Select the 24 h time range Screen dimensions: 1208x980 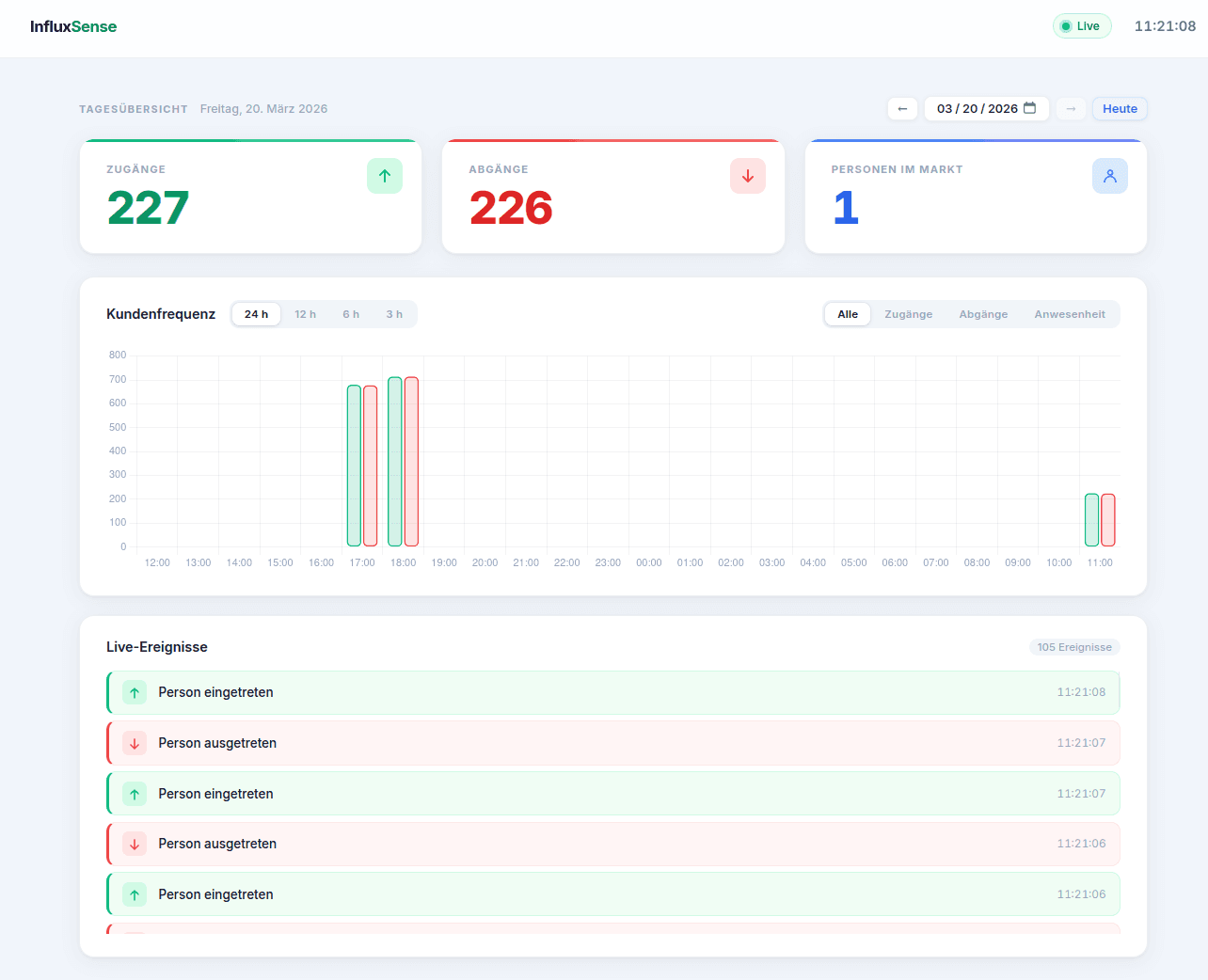(x=256, y=314)
